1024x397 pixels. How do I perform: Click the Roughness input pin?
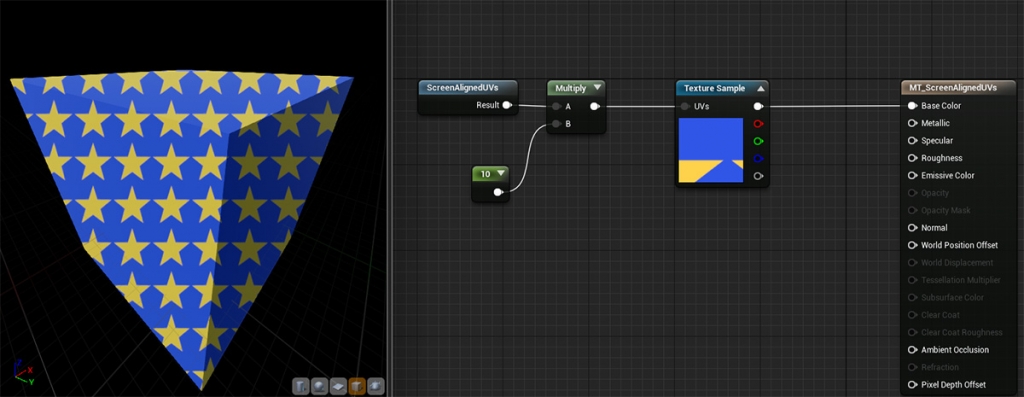[912, 158]
